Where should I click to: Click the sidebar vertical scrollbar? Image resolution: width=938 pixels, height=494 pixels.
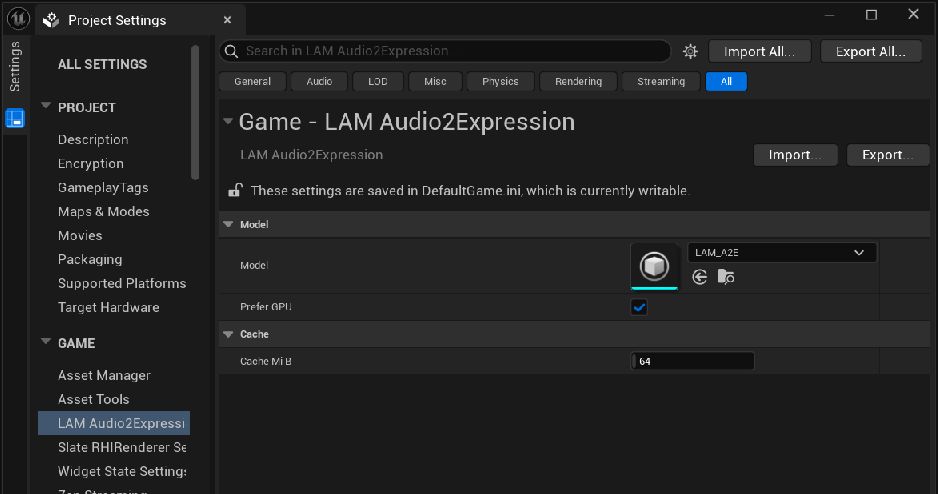pyautogui.click(x=194, y=112)
